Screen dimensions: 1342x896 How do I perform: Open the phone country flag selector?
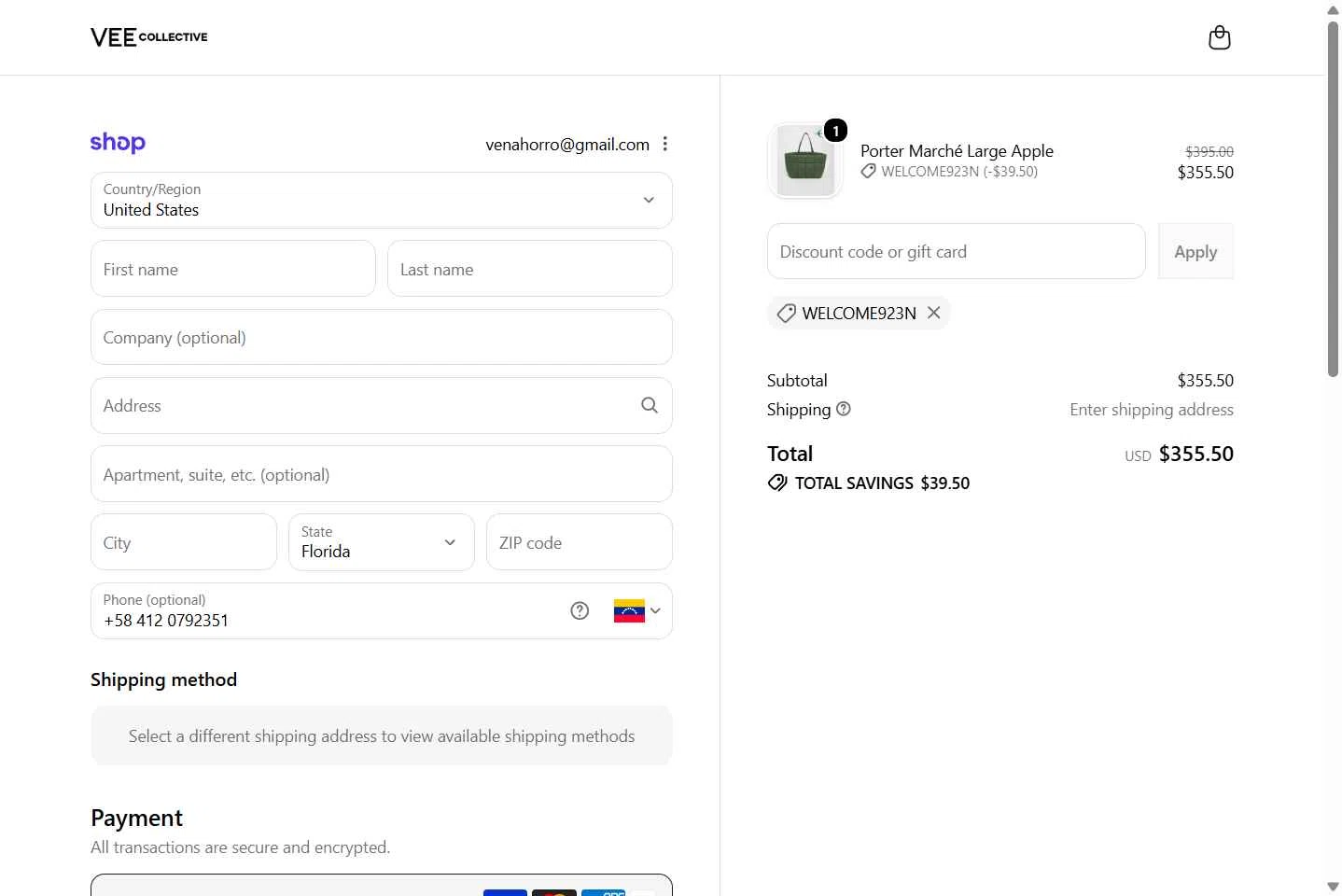(637, 610)
